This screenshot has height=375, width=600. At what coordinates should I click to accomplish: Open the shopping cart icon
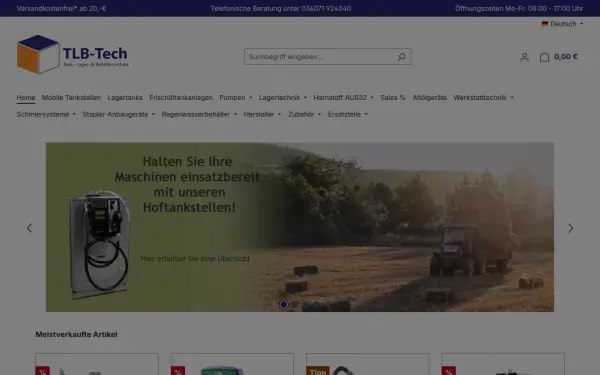(544, 57)
